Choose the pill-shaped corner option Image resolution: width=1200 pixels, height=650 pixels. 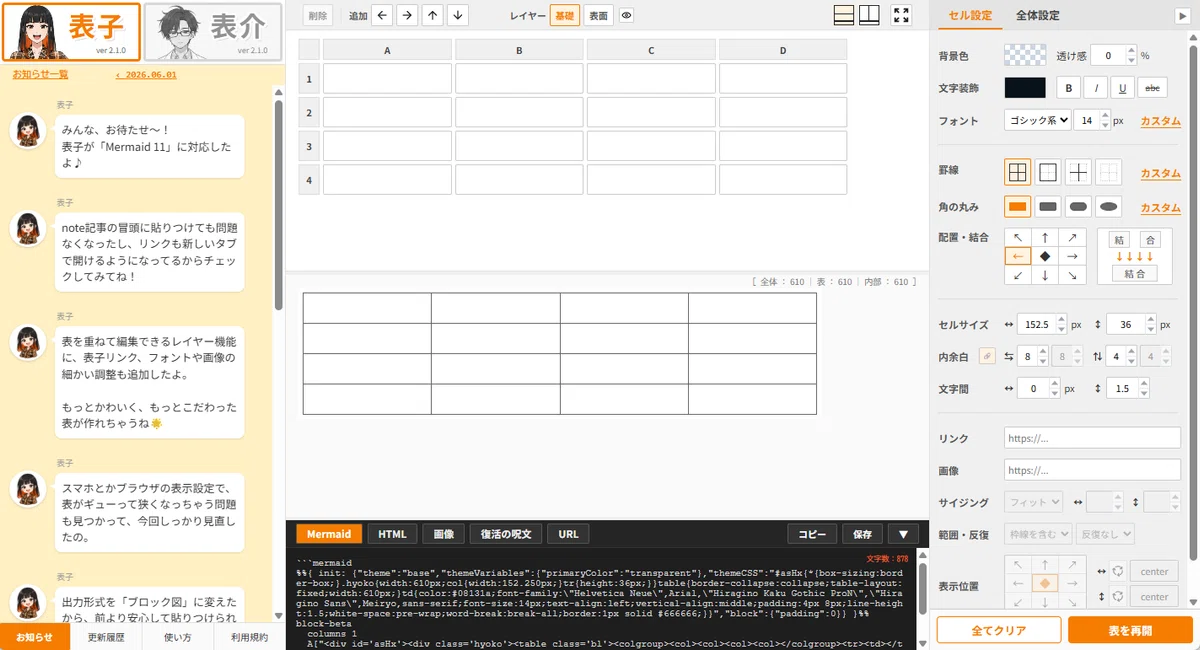tap(1078, 207)
